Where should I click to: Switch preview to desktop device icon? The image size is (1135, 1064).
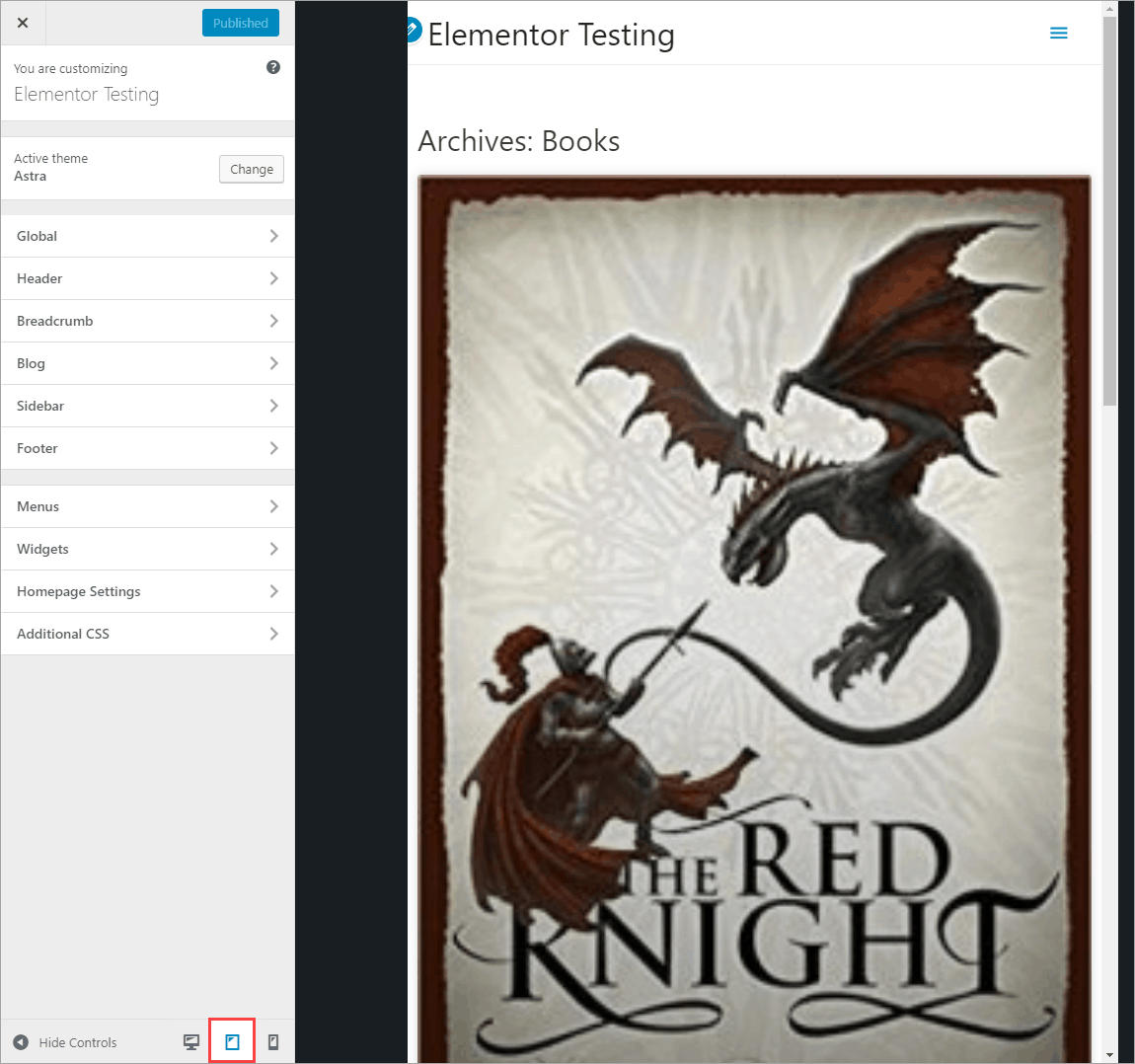tap(191, 1041)
